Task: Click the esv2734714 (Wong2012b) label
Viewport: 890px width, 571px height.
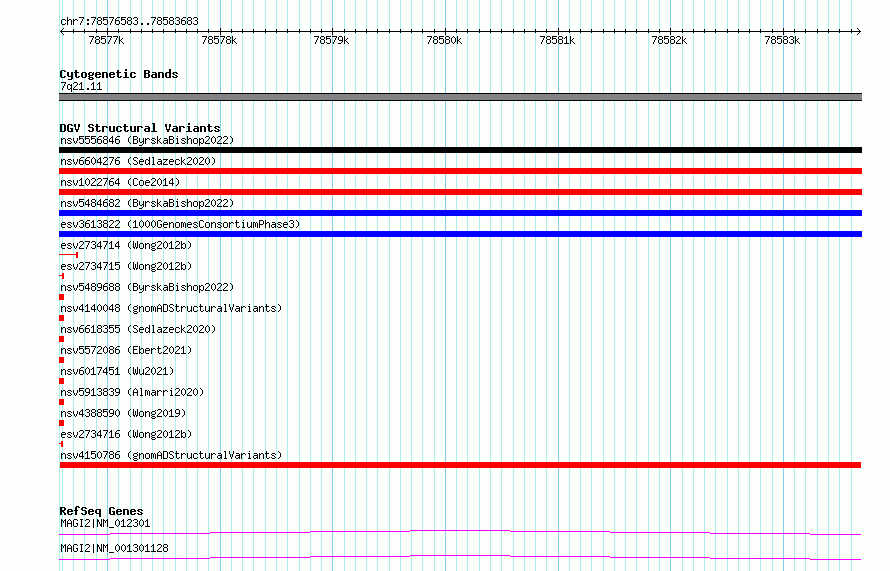Action: 126,245
